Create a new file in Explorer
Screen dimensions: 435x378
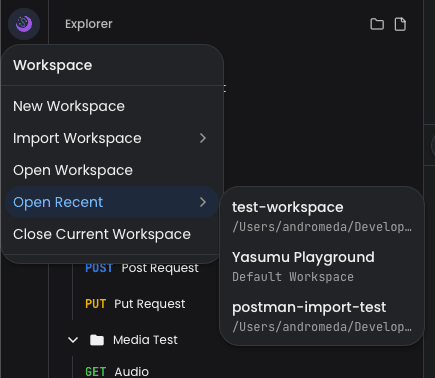tap(400, 24)
